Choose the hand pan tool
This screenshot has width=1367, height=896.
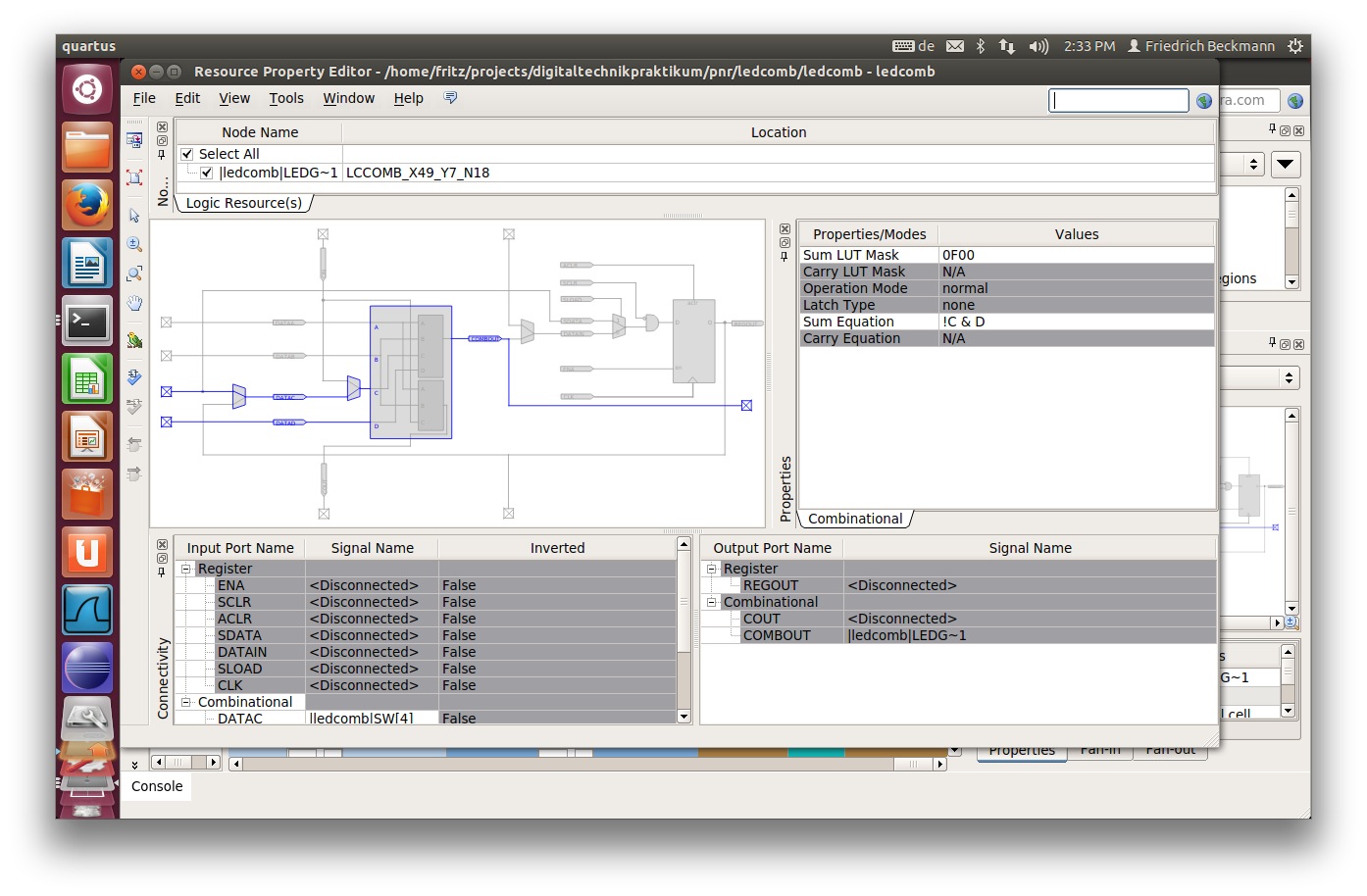point(134,303)
